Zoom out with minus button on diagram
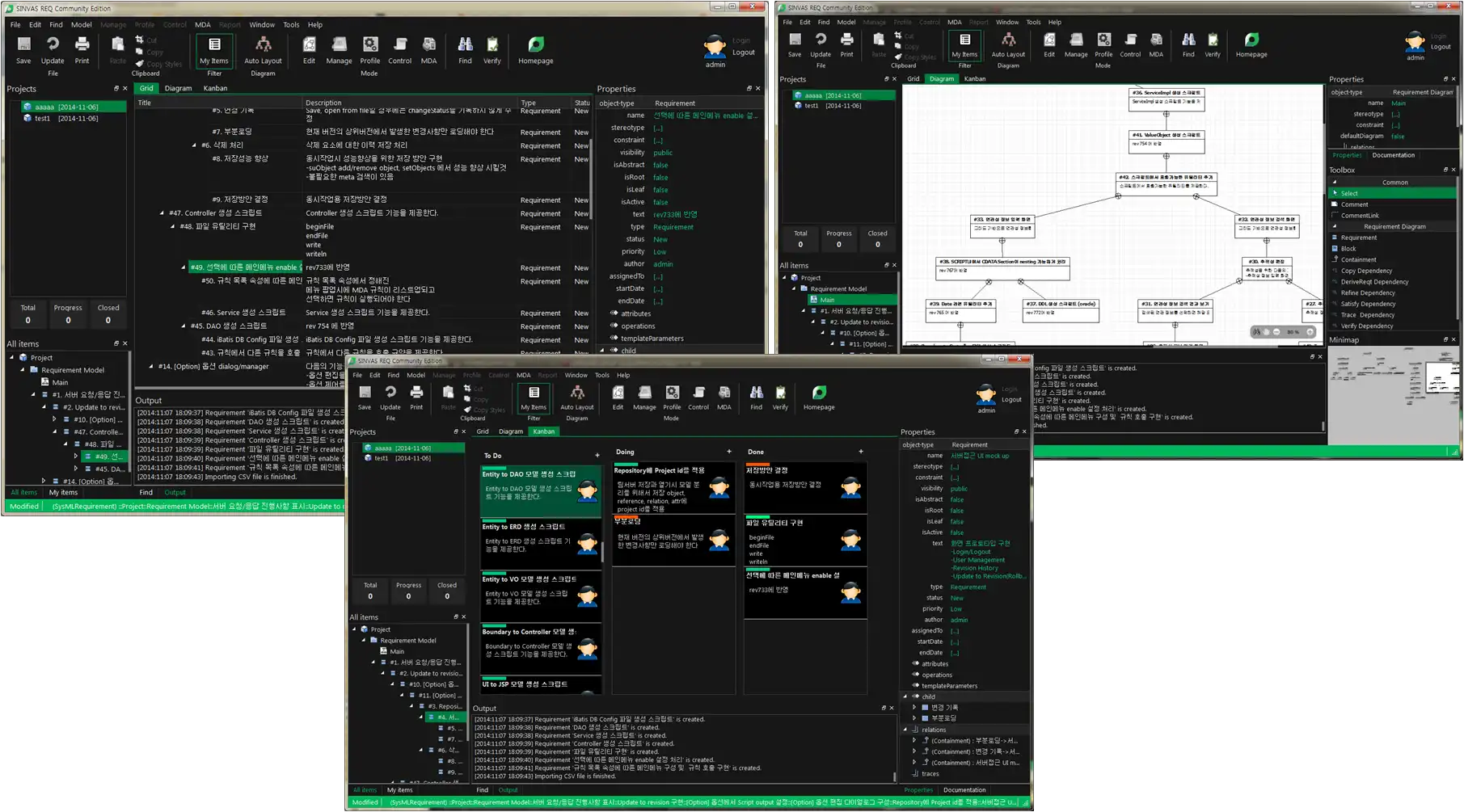The height and width of the screenshot is (812, 1464). tap(1276, 332)
